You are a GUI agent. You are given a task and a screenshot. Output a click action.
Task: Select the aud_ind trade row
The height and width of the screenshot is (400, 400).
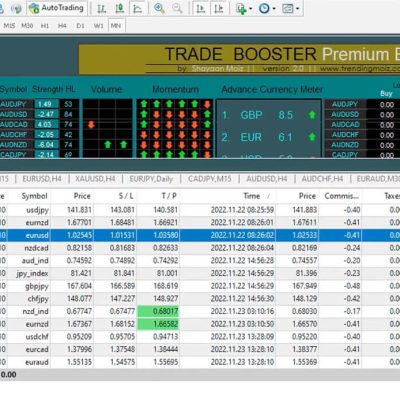click(200, 261)
